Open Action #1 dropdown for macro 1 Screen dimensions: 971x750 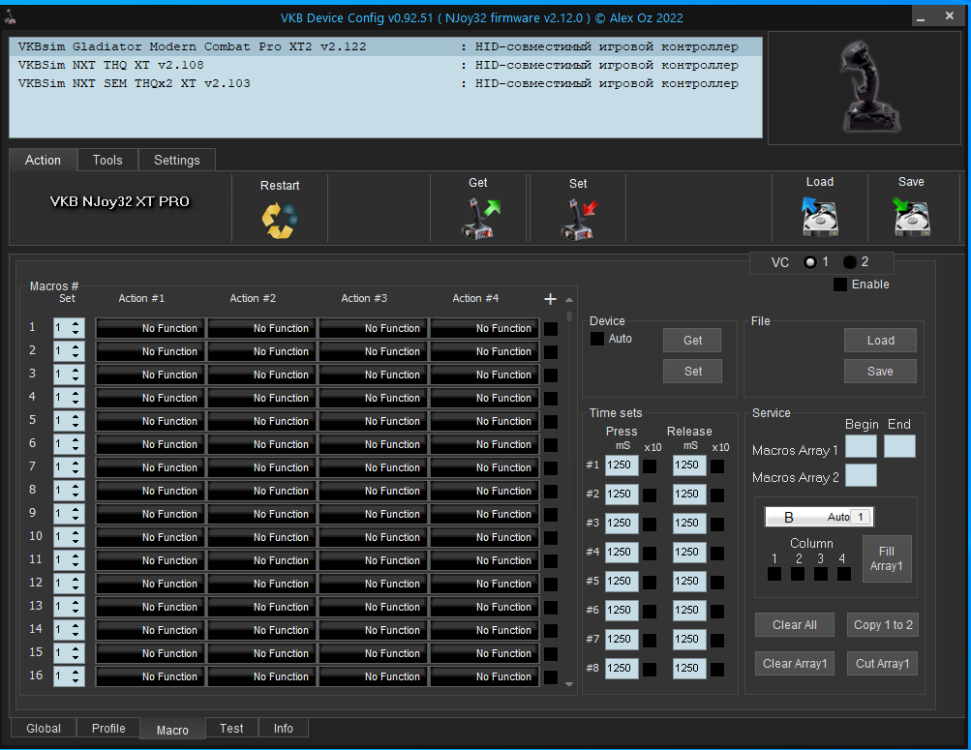[x=150, y=328]
